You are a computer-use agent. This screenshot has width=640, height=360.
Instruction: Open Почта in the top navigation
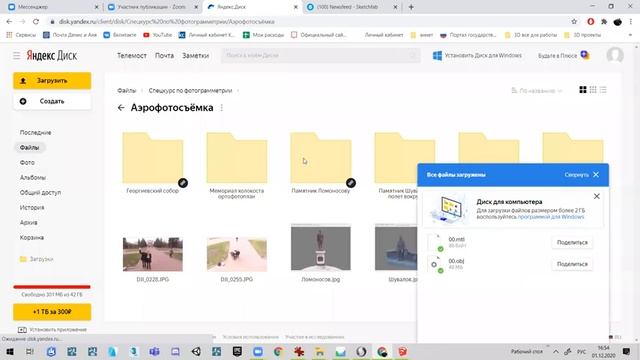point(164,56)
